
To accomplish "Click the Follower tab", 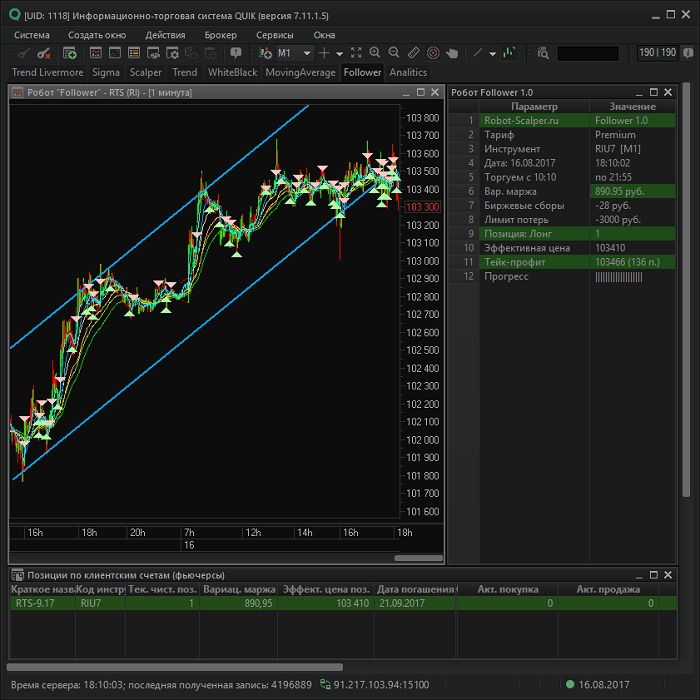I will click(362, 72).
